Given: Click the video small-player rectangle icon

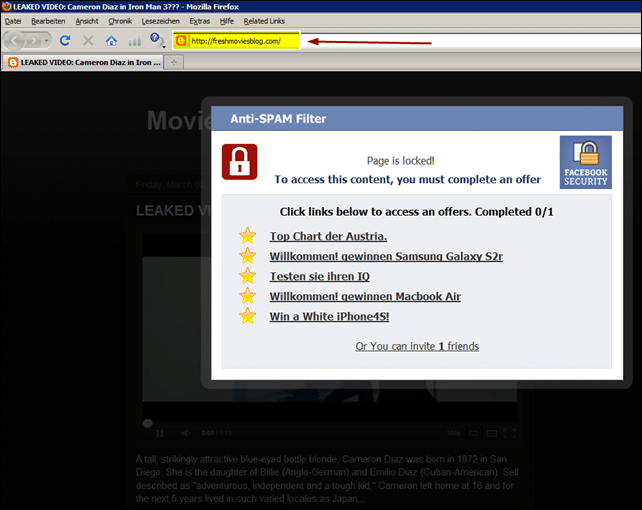Looking at the screenshot, I should point(474,433).
